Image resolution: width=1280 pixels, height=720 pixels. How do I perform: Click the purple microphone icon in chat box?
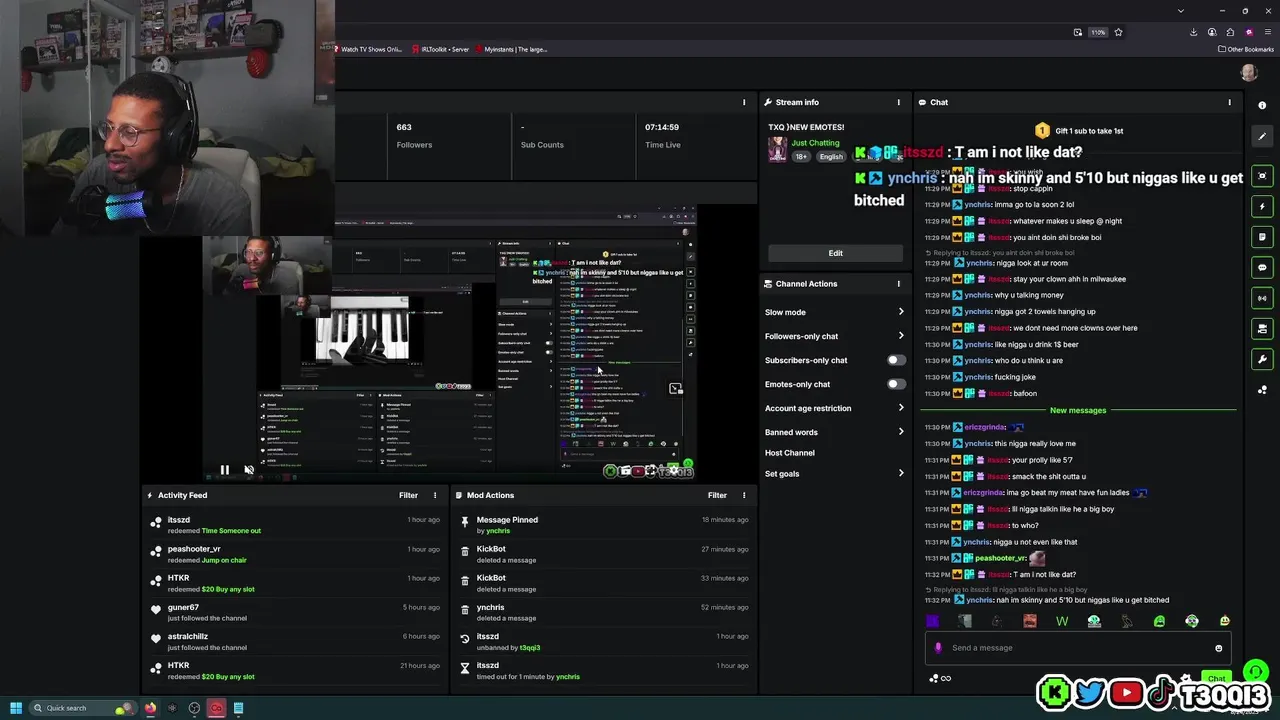[x=938, y=648]
